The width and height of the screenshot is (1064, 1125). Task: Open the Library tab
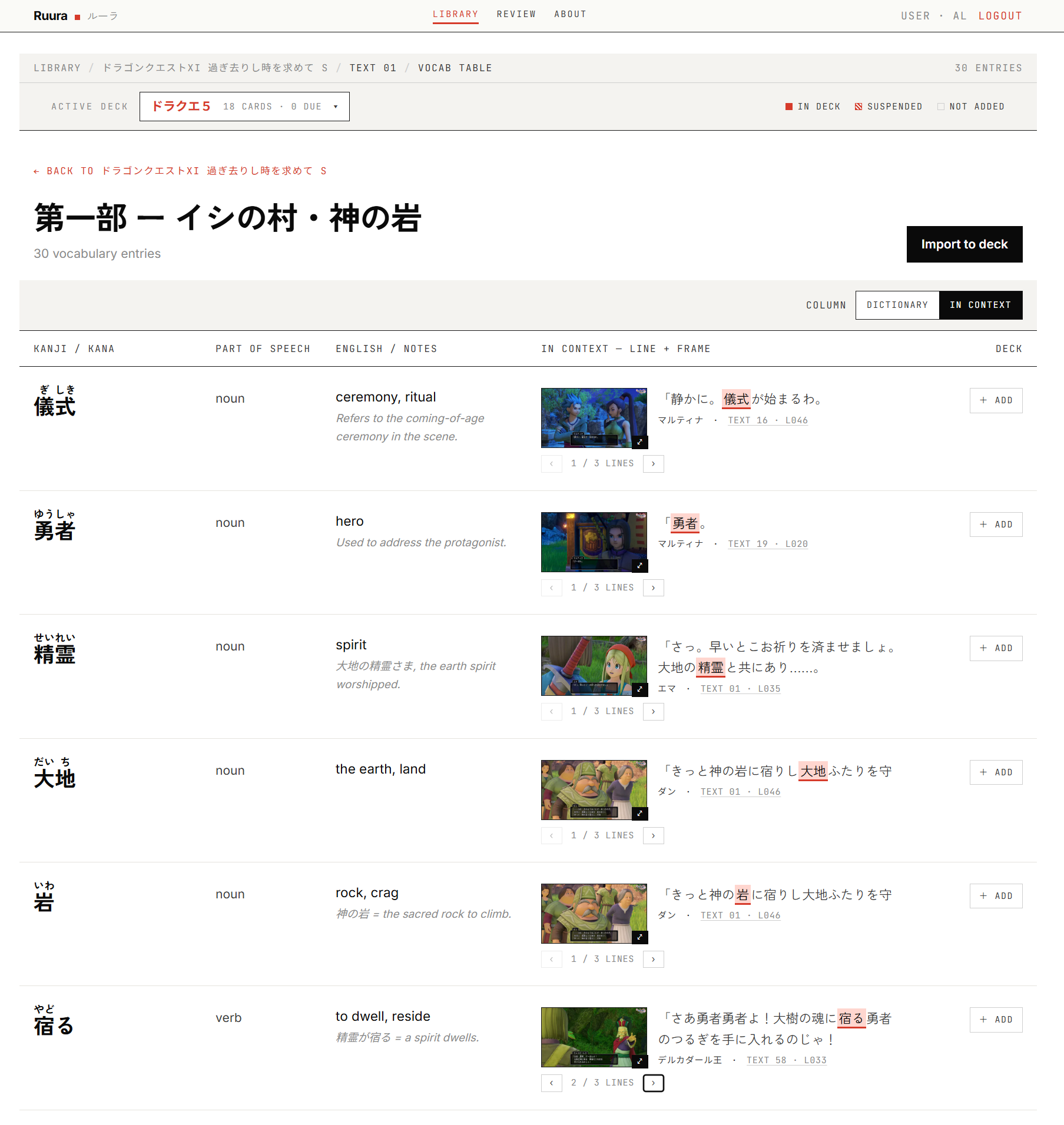click(x=455, y=15)
